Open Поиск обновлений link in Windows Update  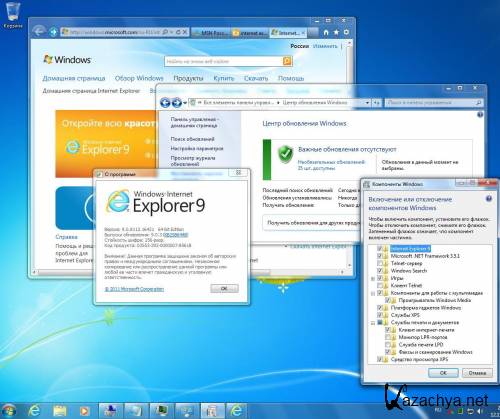[192, 139]
